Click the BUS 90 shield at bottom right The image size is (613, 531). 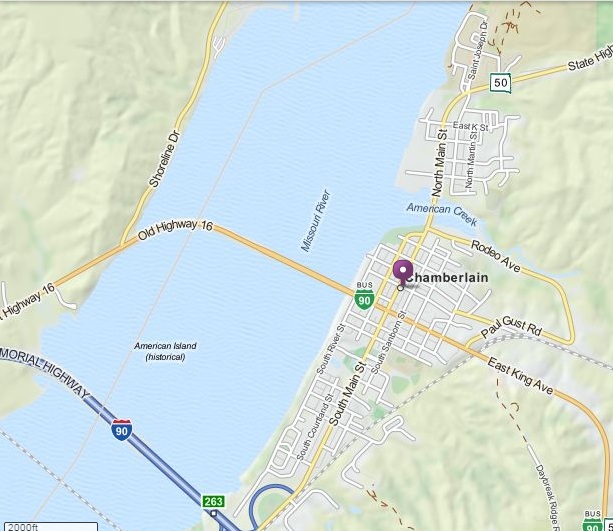click(593, 521)
